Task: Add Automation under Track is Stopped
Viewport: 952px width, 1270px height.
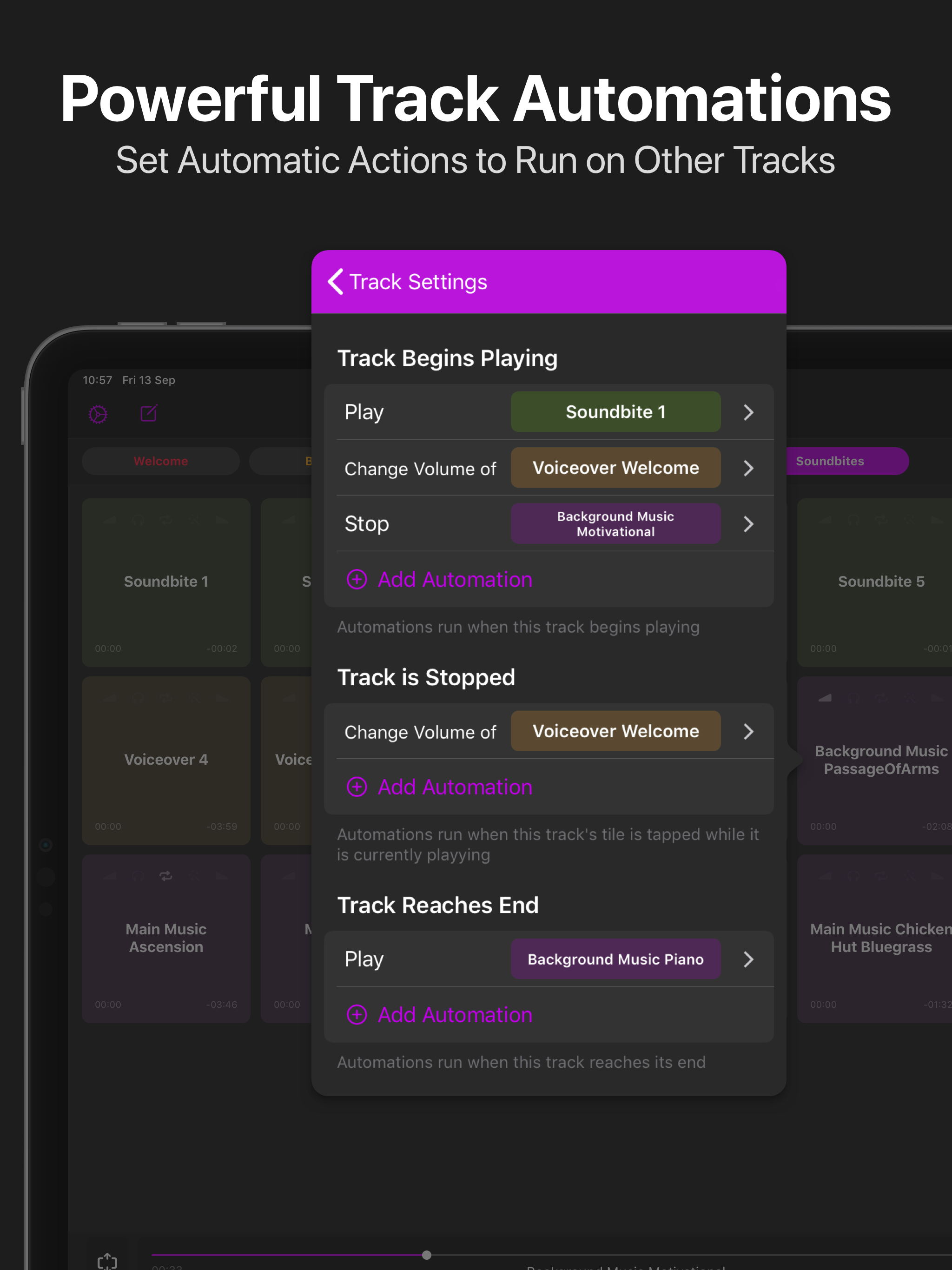Action: point(440,787)
